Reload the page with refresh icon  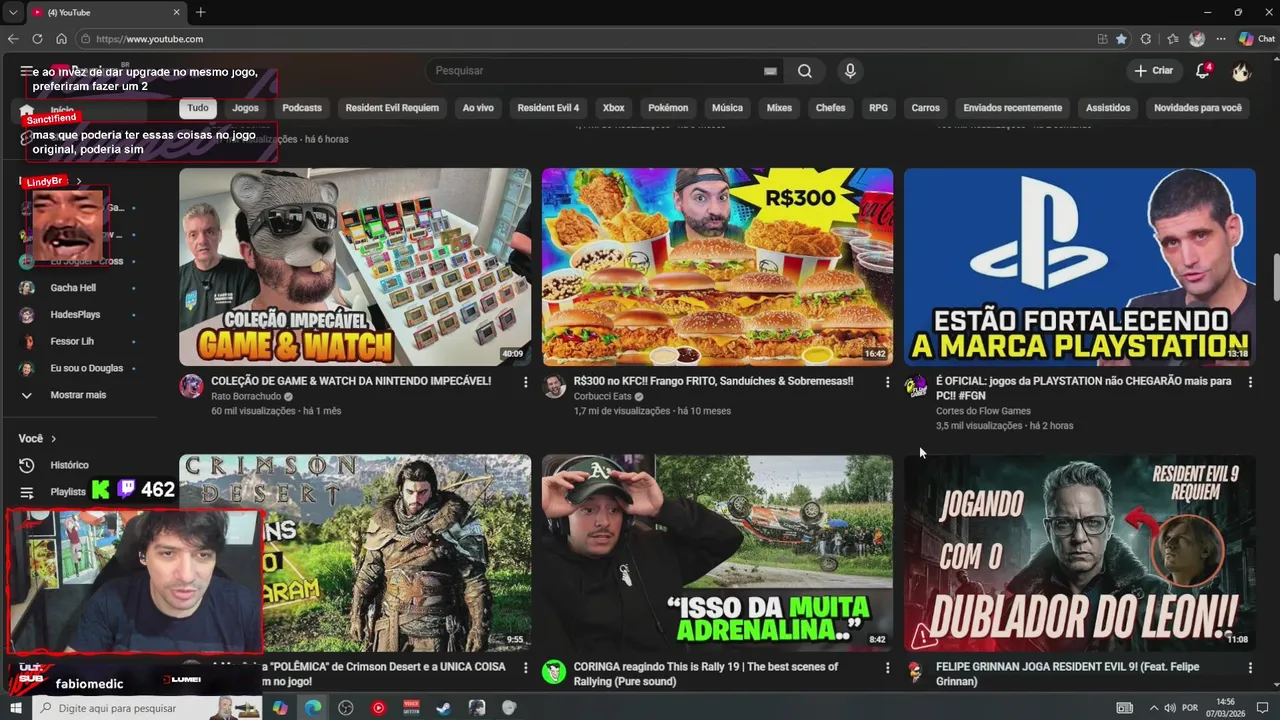[x=37, y=39]
